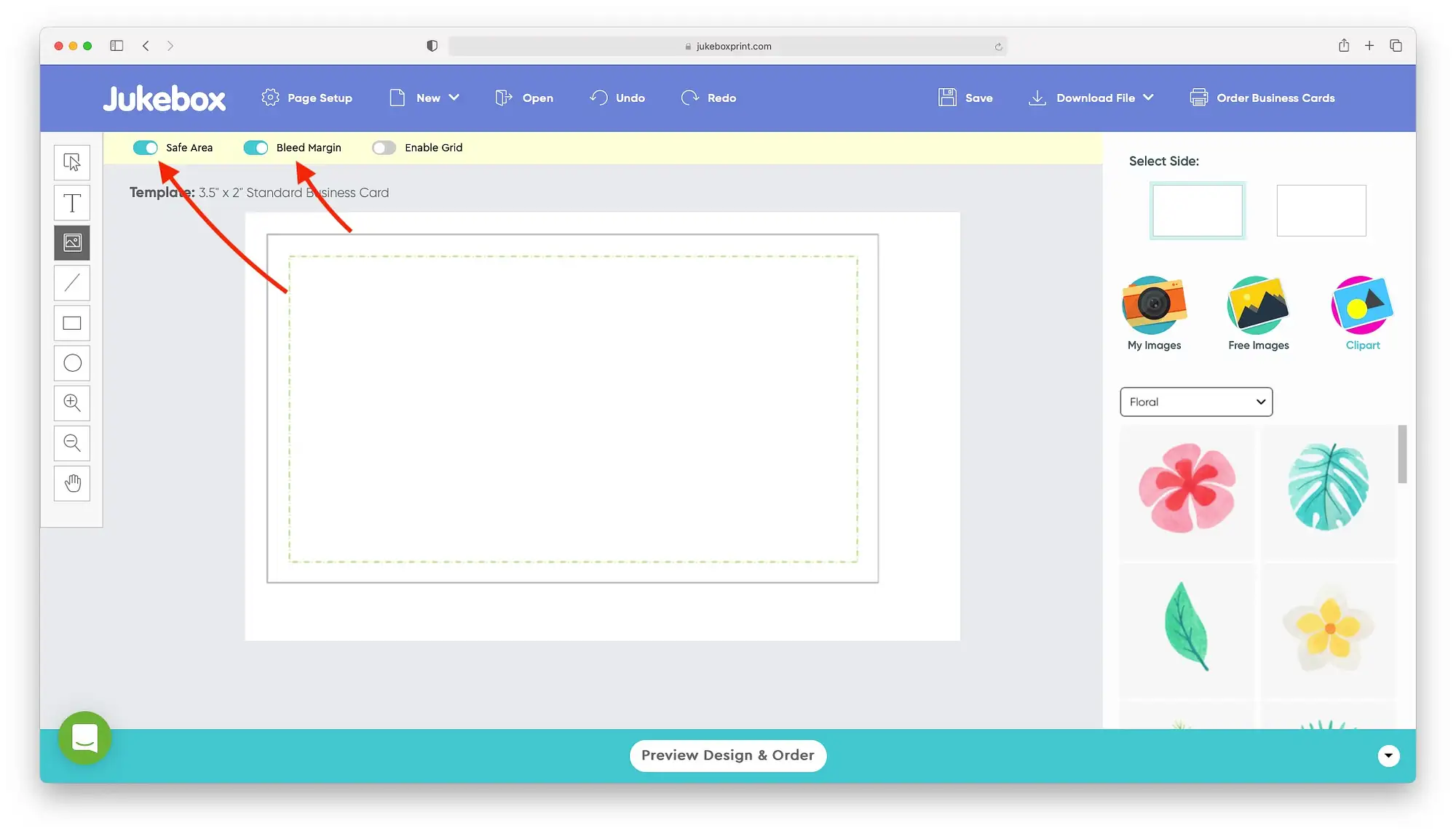Expand the New document dropdown
This screenshot has width=1456, height=836.
click(452, 97)
